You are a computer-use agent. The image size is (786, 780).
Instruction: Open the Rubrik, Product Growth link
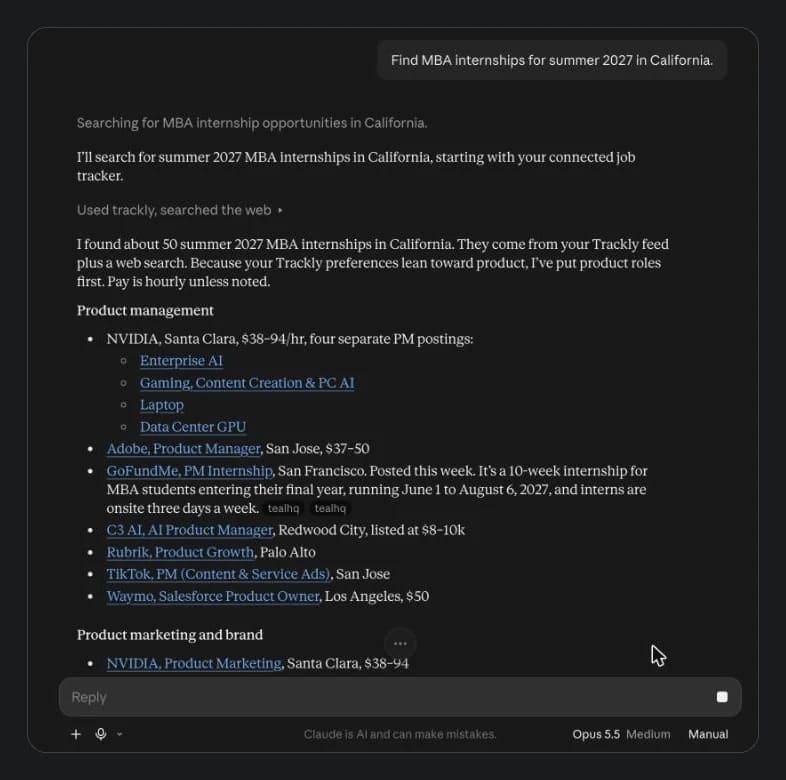(180, 552)
